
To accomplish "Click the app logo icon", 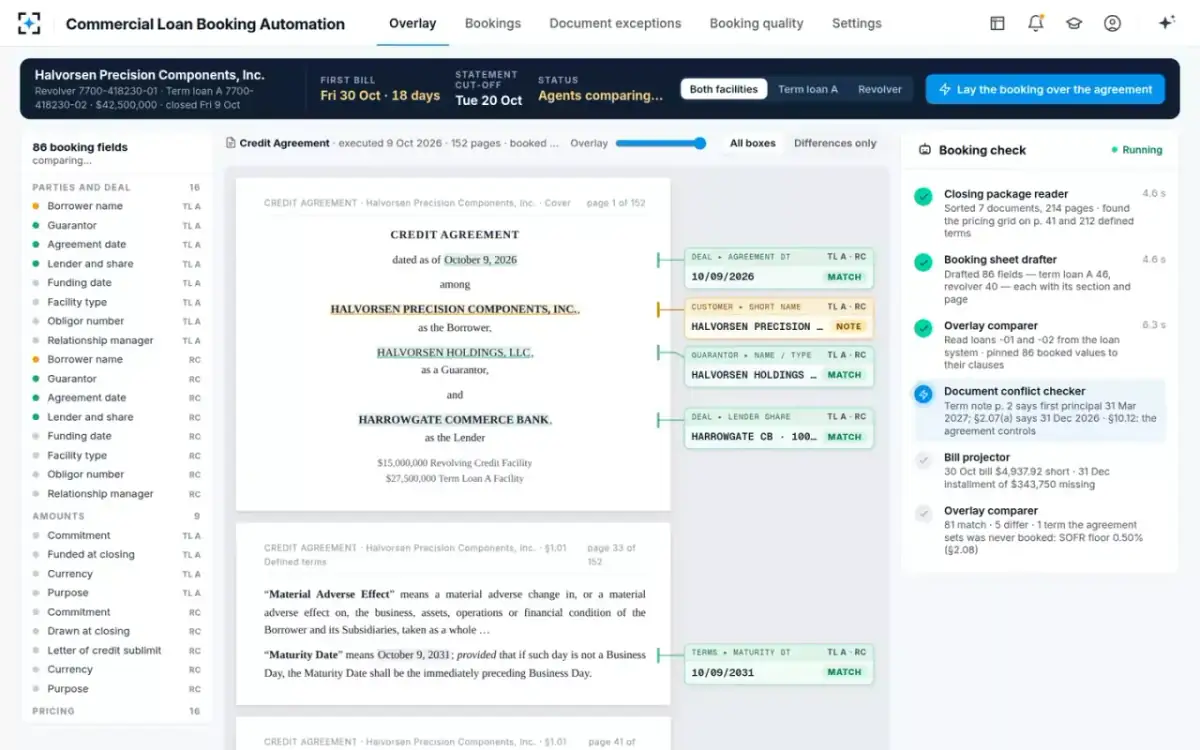I will [x=29, y=23].
